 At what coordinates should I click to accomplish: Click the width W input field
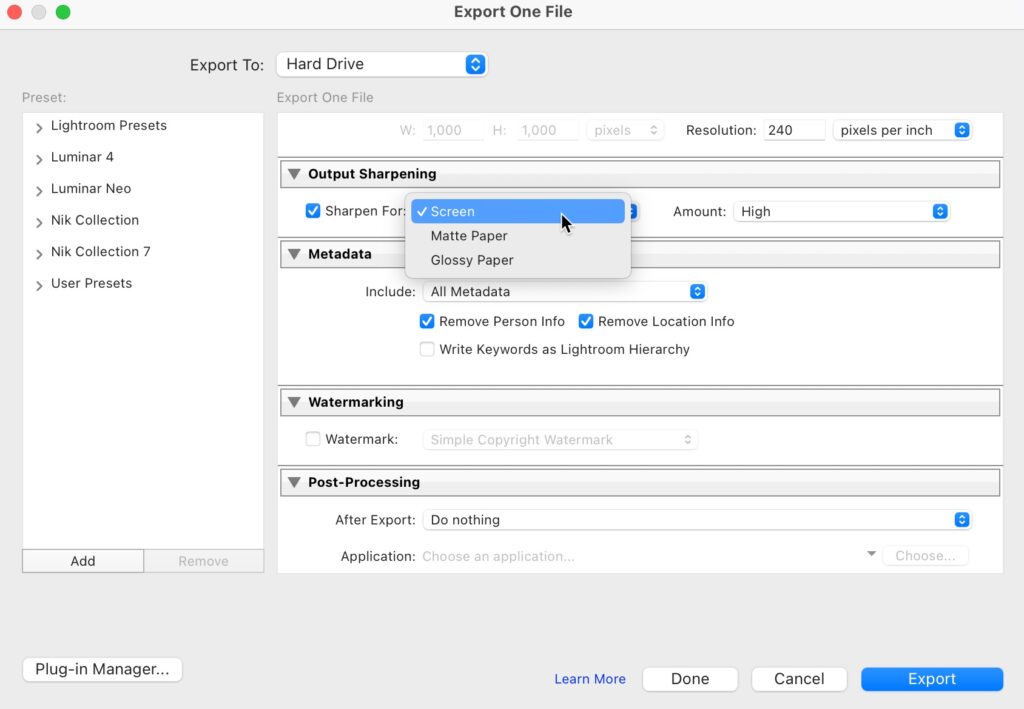[x=454, y=130]
